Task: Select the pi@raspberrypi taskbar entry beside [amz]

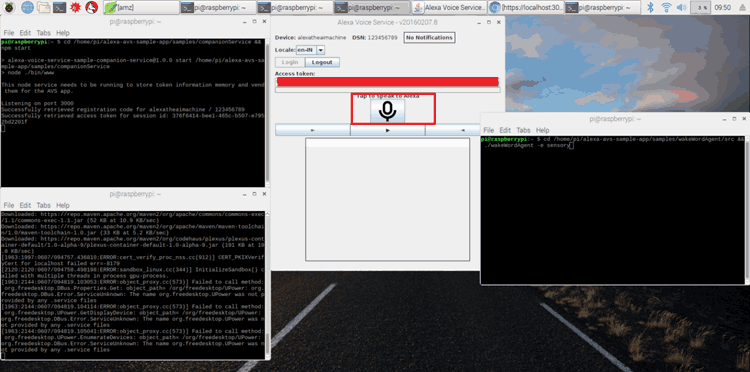Action: [x=219, y=7]
